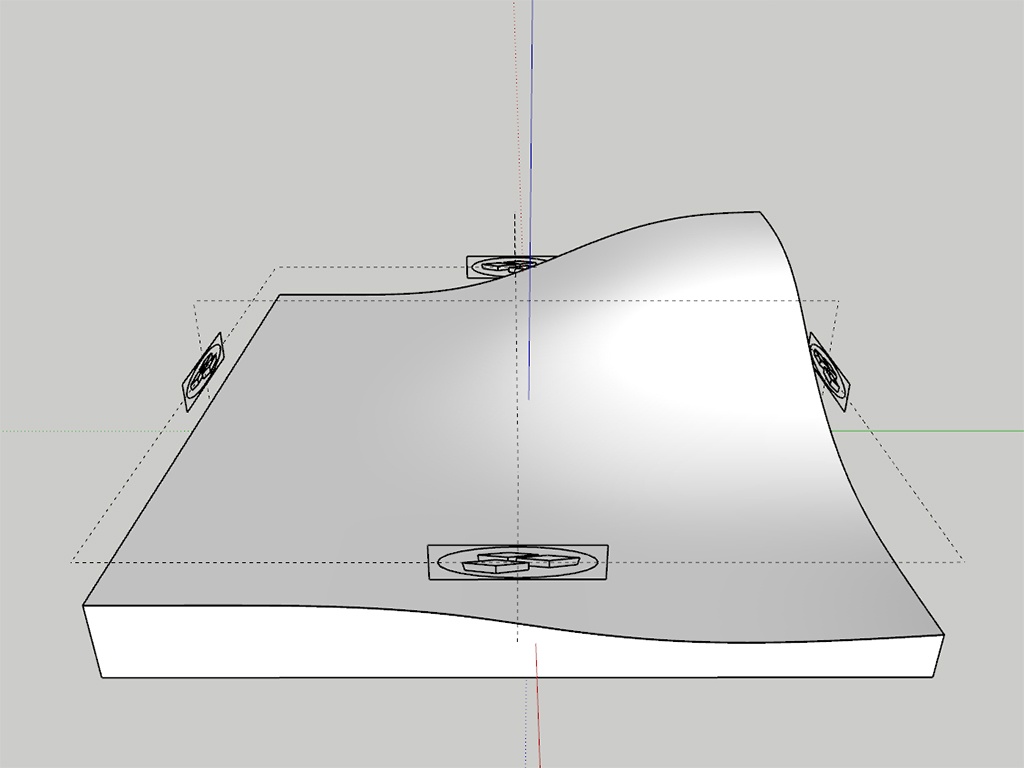1024x768 pixels.
Task: Select the bright raised crest of the curved surface
Action: 686,274
